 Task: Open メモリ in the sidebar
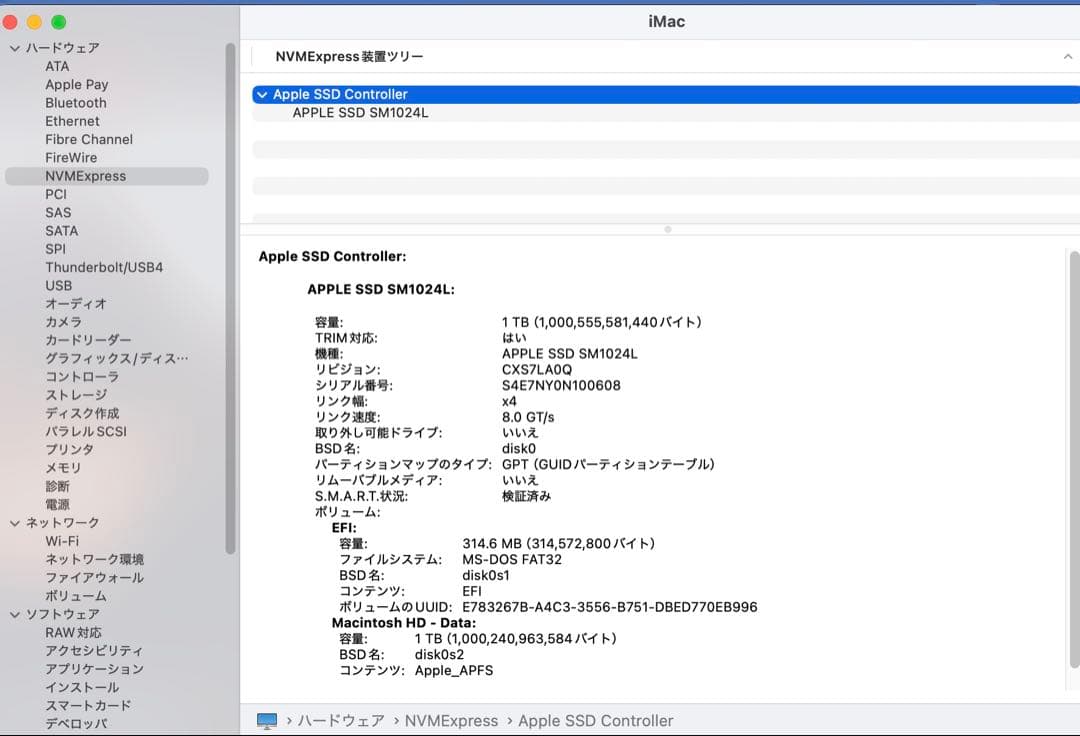pos(63,468)
